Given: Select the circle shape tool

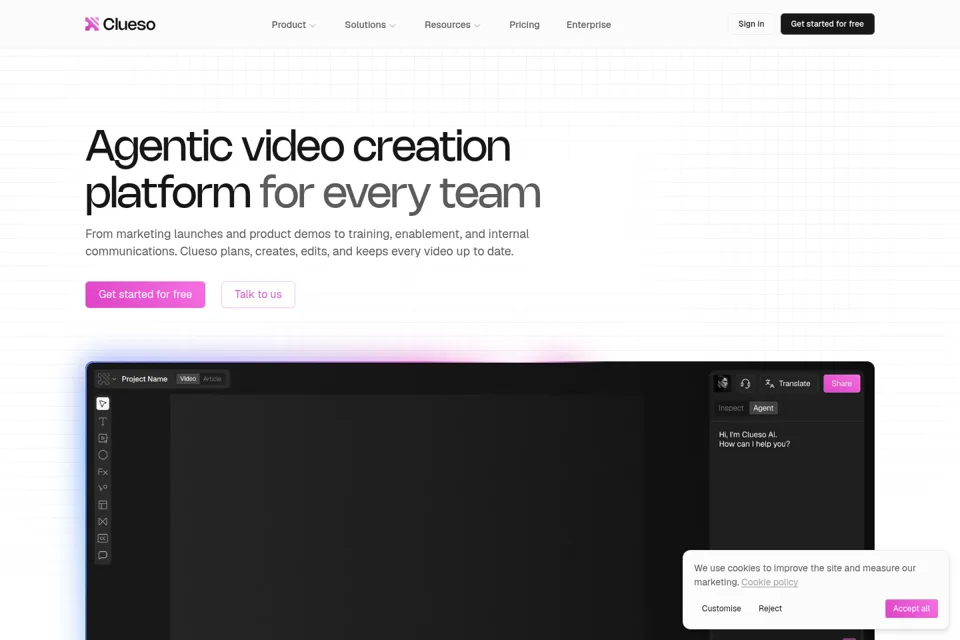Looking at the screenshot, I should [103, 455].
